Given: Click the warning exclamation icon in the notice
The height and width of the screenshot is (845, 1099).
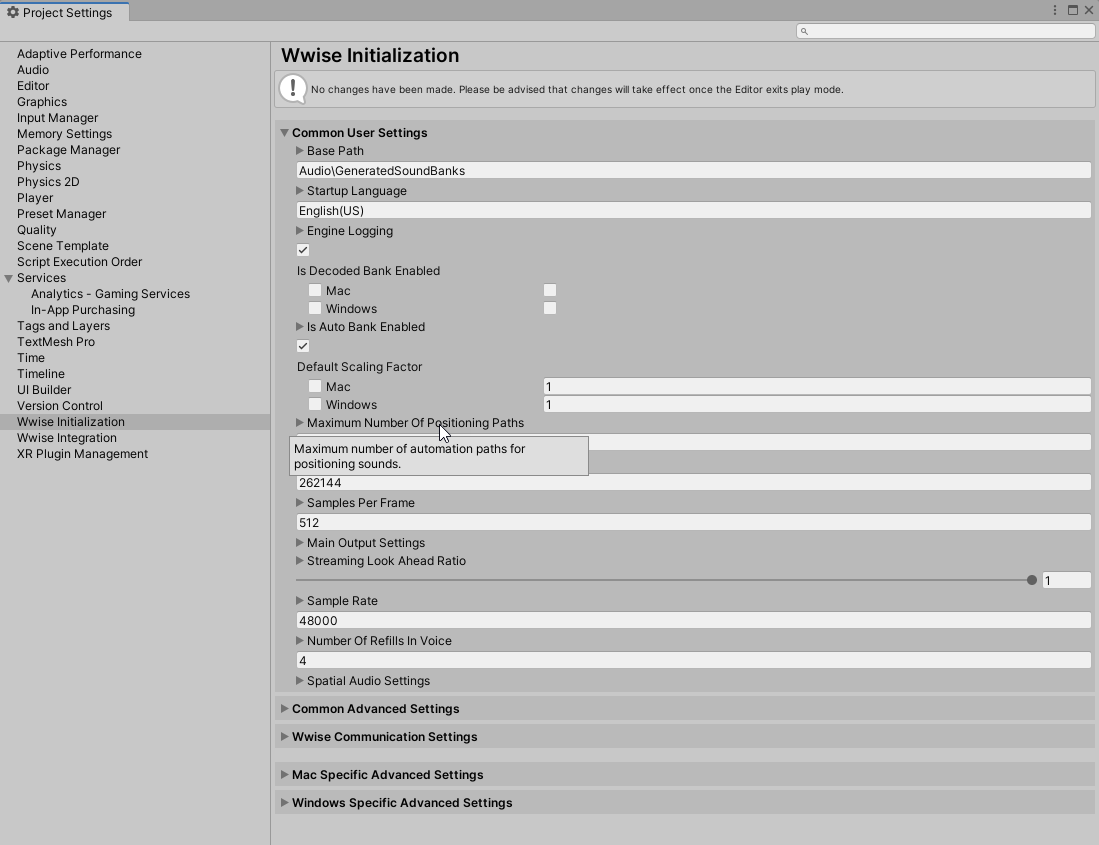Looking at the screenshot, I should pos(292,89).
